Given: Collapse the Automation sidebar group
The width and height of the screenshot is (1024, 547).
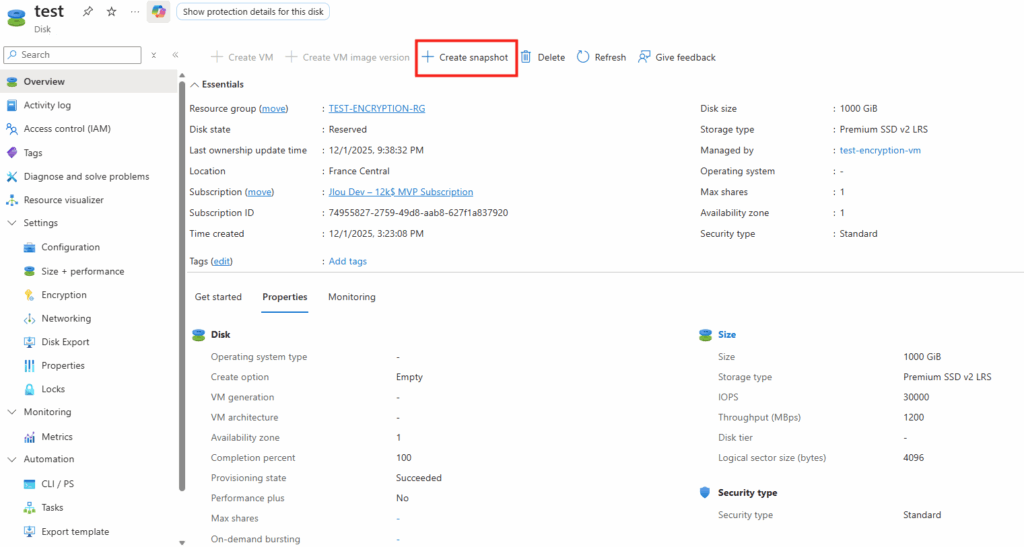Looking at the screenshot, I should tap(13, 459).
